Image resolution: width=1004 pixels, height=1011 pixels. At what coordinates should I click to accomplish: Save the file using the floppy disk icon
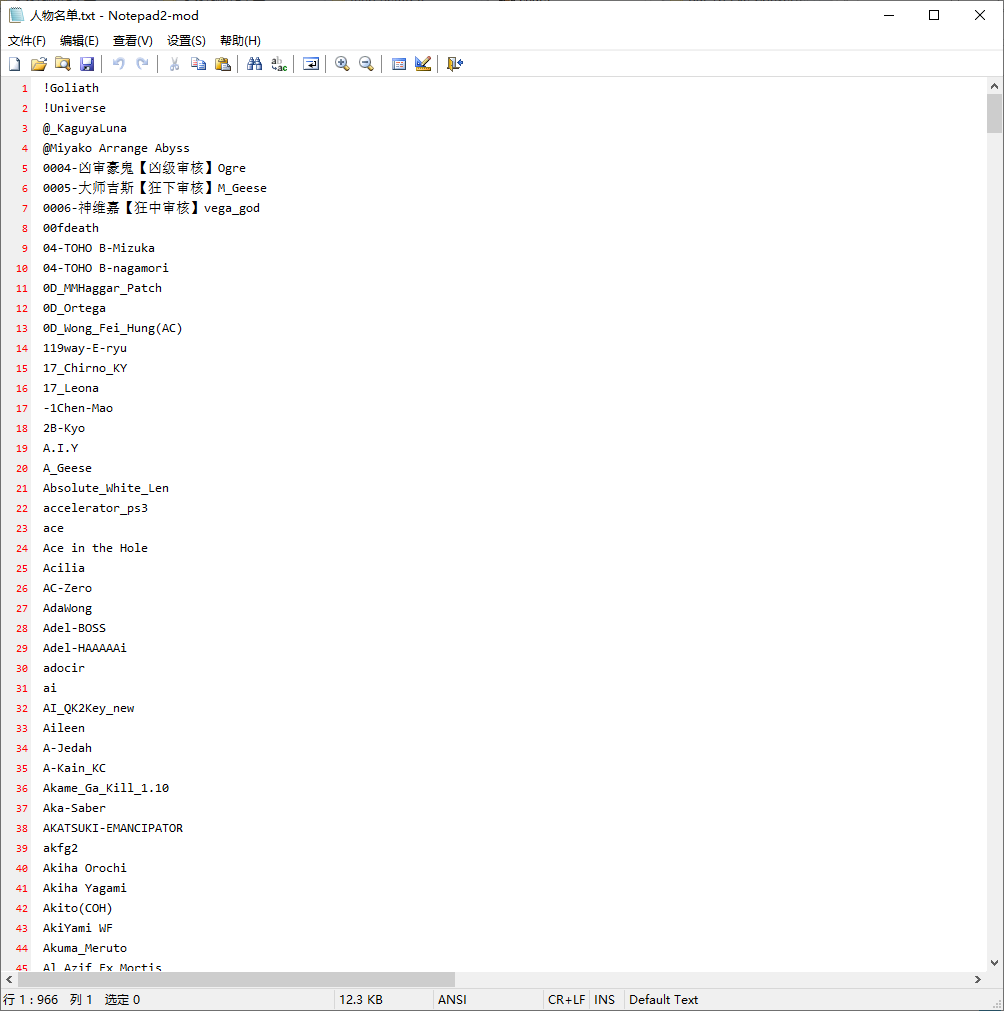(87, 64)
